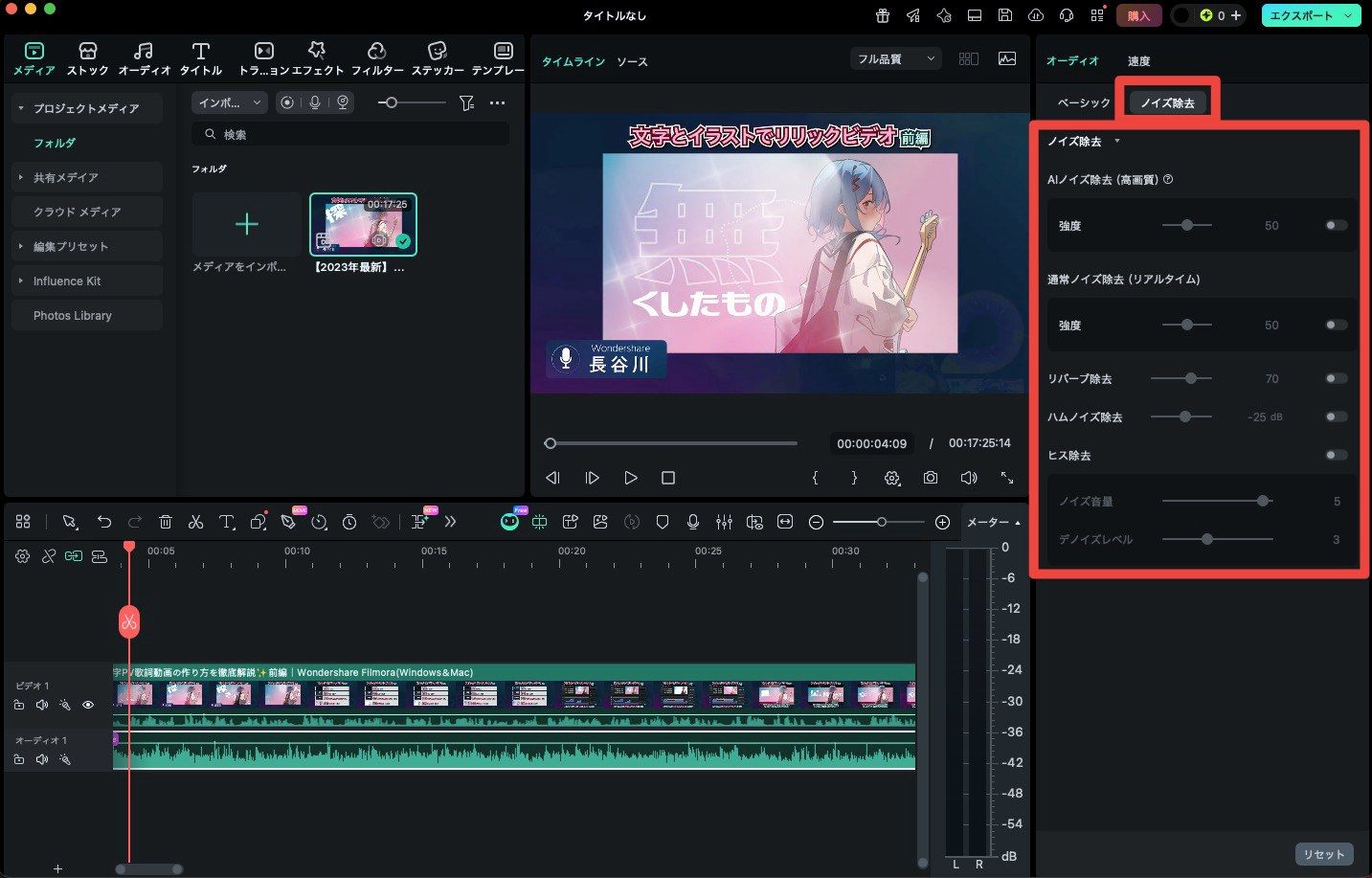Turn on リバーブ除去 switch
Viewport: 1372px width, 878px height.
click(x=1337, y=378)
